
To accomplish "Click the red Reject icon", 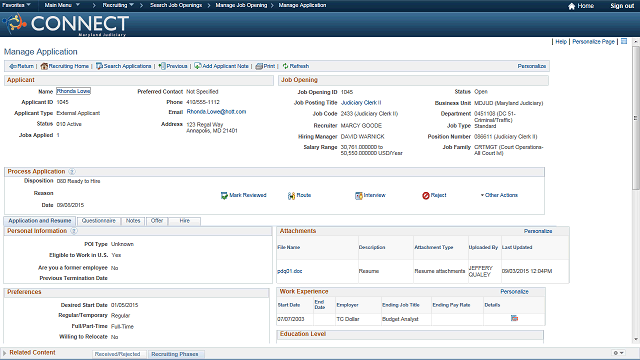I will tap(426, 196).
